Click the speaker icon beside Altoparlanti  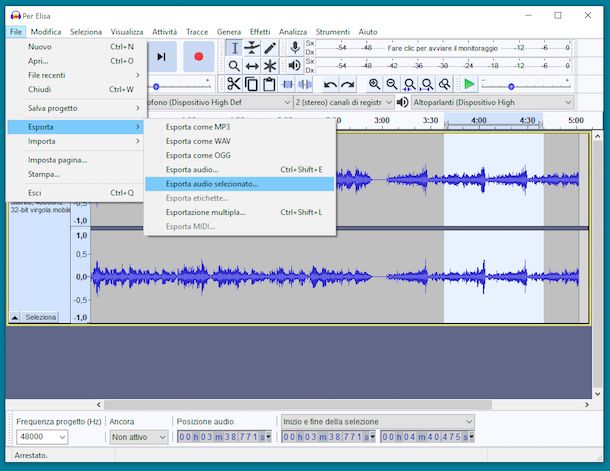pos(402,102)
